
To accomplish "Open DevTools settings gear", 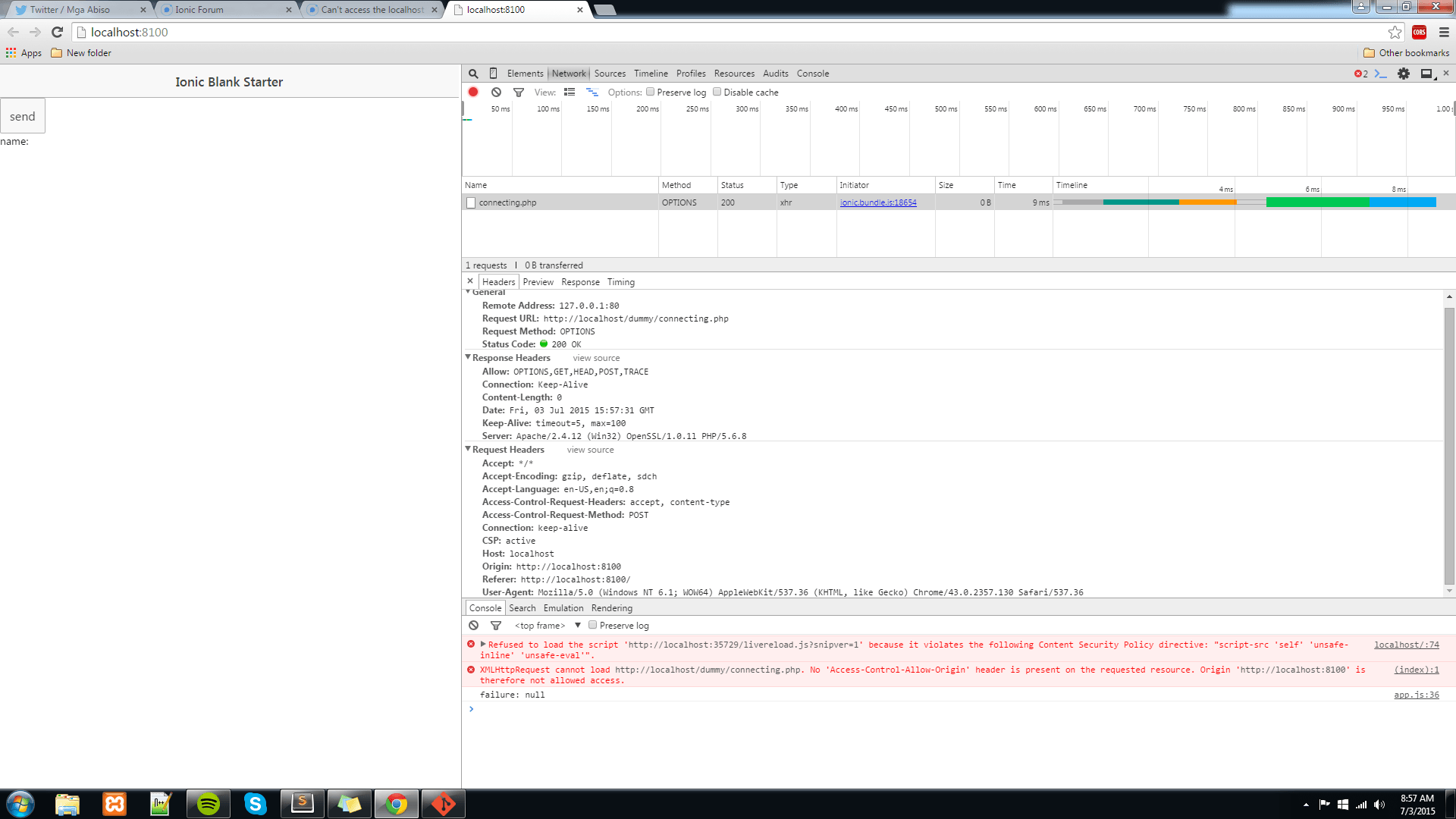I will (x=1404, y=74).
